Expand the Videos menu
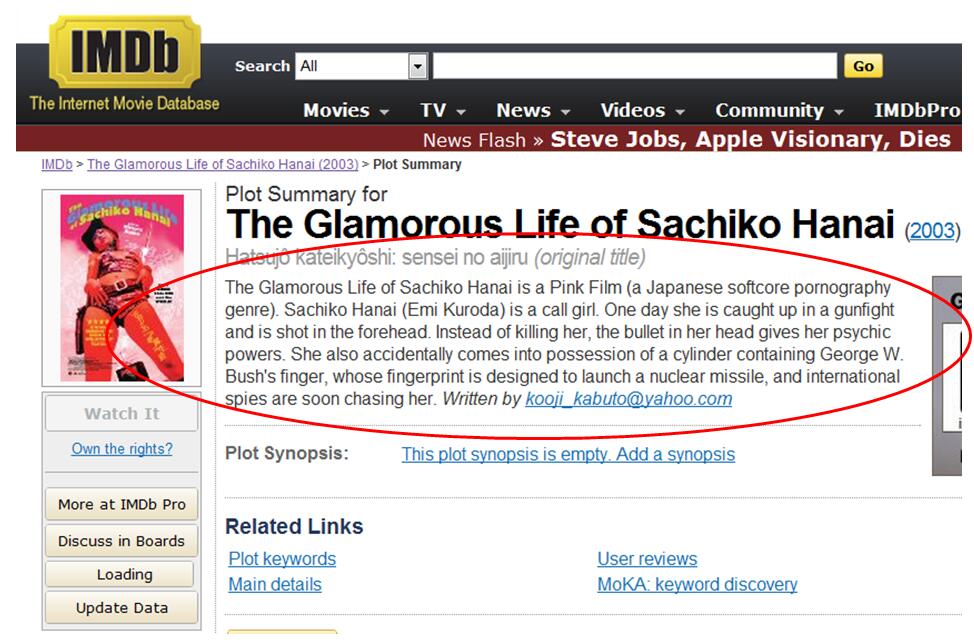Viewport: 974px width, 644px height. tap(642, 111)
